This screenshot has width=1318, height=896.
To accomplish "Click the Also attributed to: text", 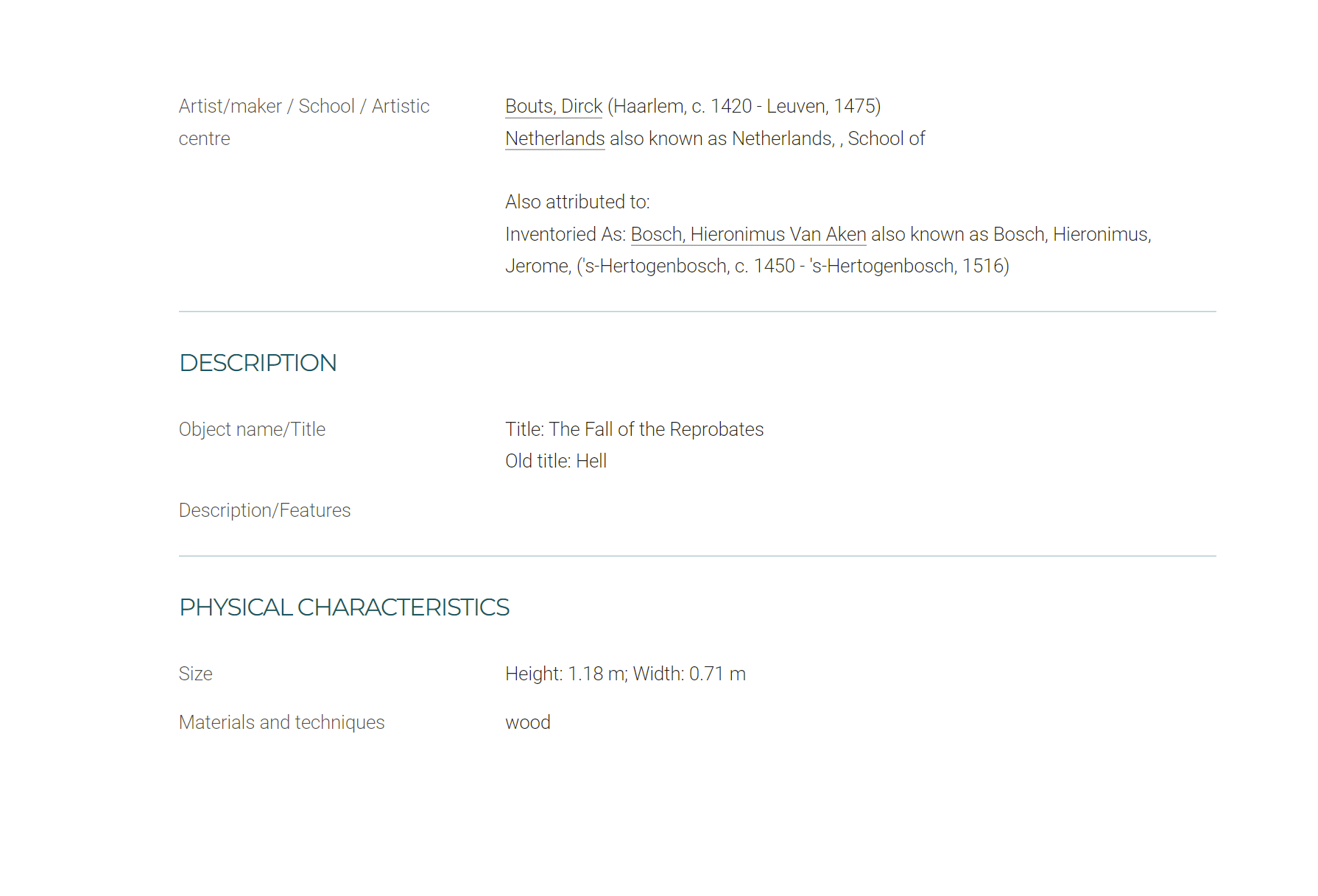I will tap(577, 202).
